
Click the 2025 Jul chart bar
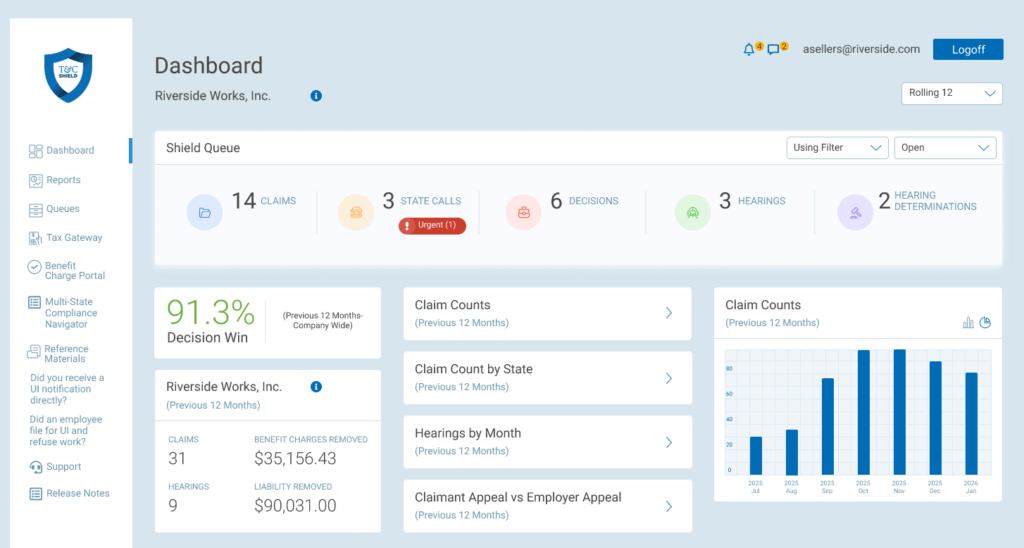pos(756,456)
